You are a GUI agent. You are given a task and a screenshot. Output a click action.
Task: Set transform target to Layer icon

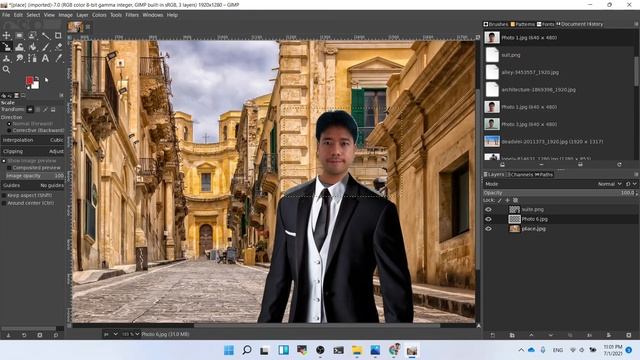30,109
